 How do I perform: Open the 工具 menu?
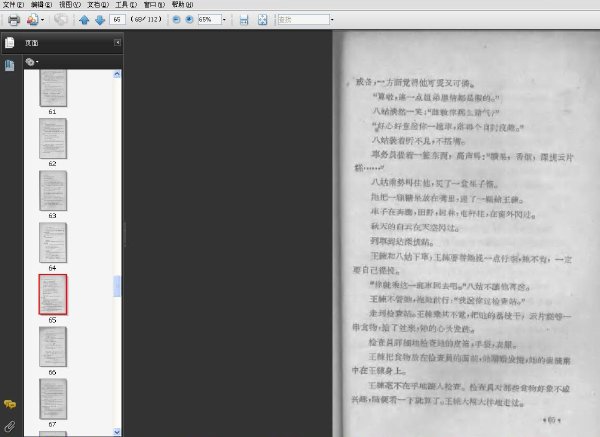(x=126, y=5)
